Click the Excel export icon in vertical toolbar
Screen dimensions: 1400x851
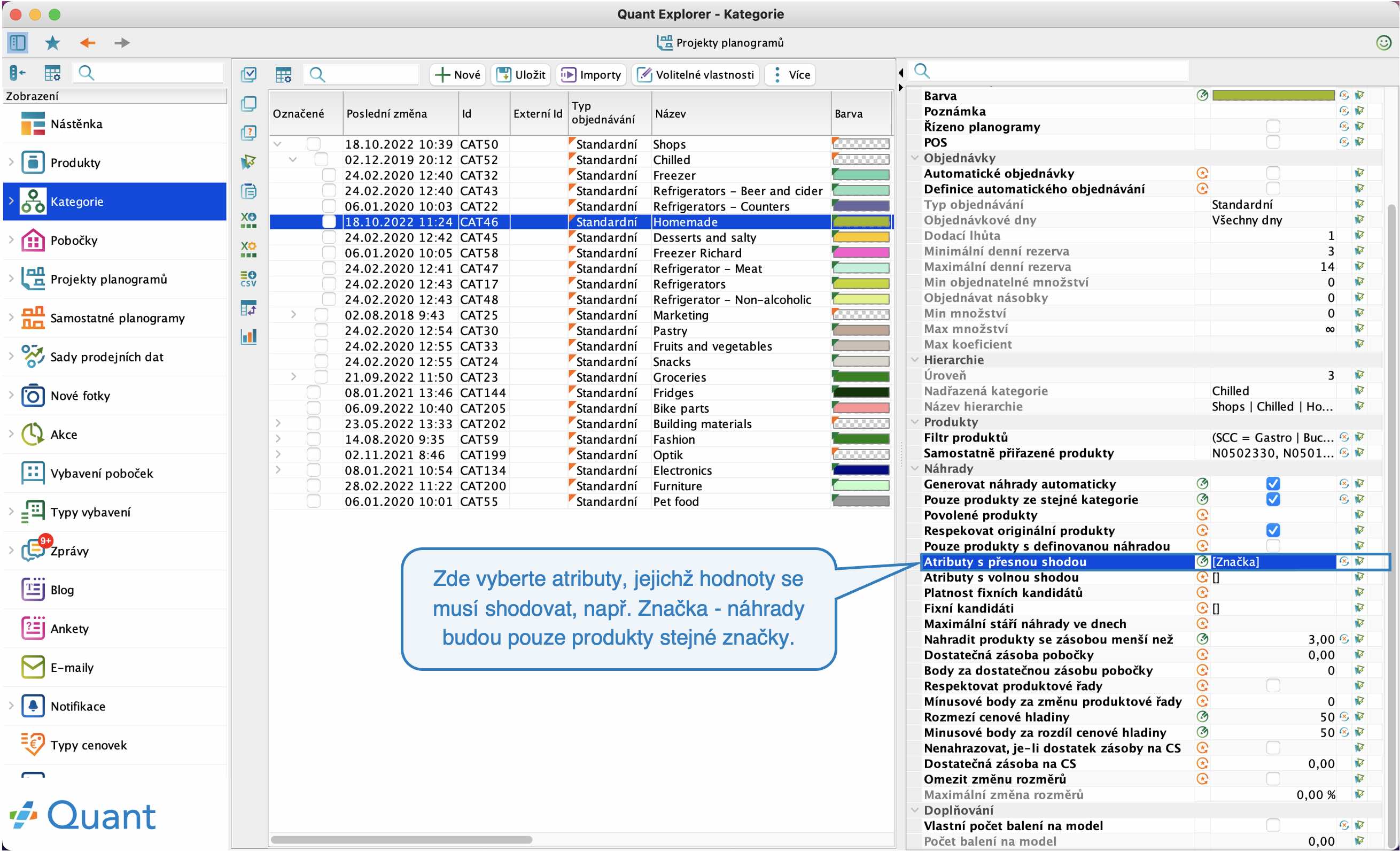[249, 220]
